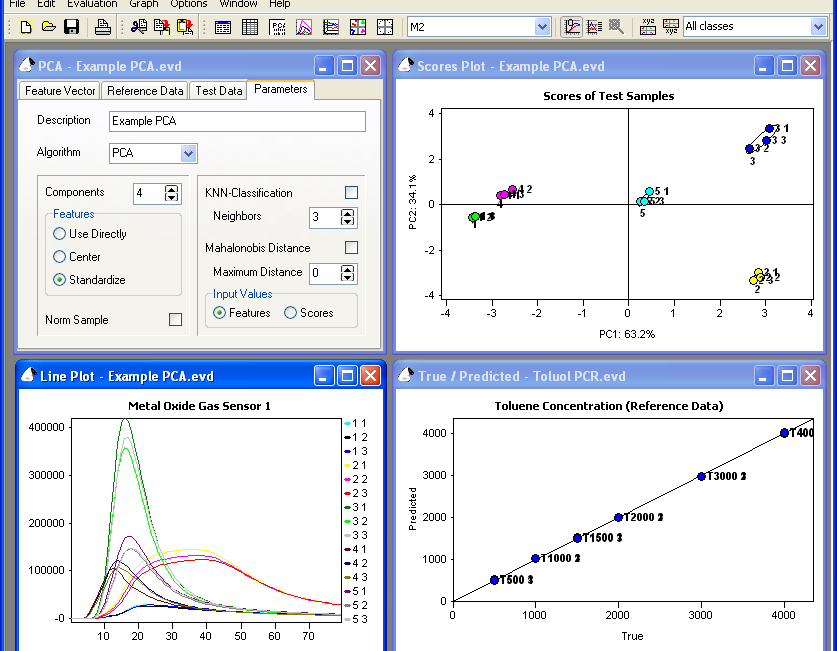837x651 pixels.
Task: Open a file with the folder icon
Action: pyautogui.click(x=49, y=27)
